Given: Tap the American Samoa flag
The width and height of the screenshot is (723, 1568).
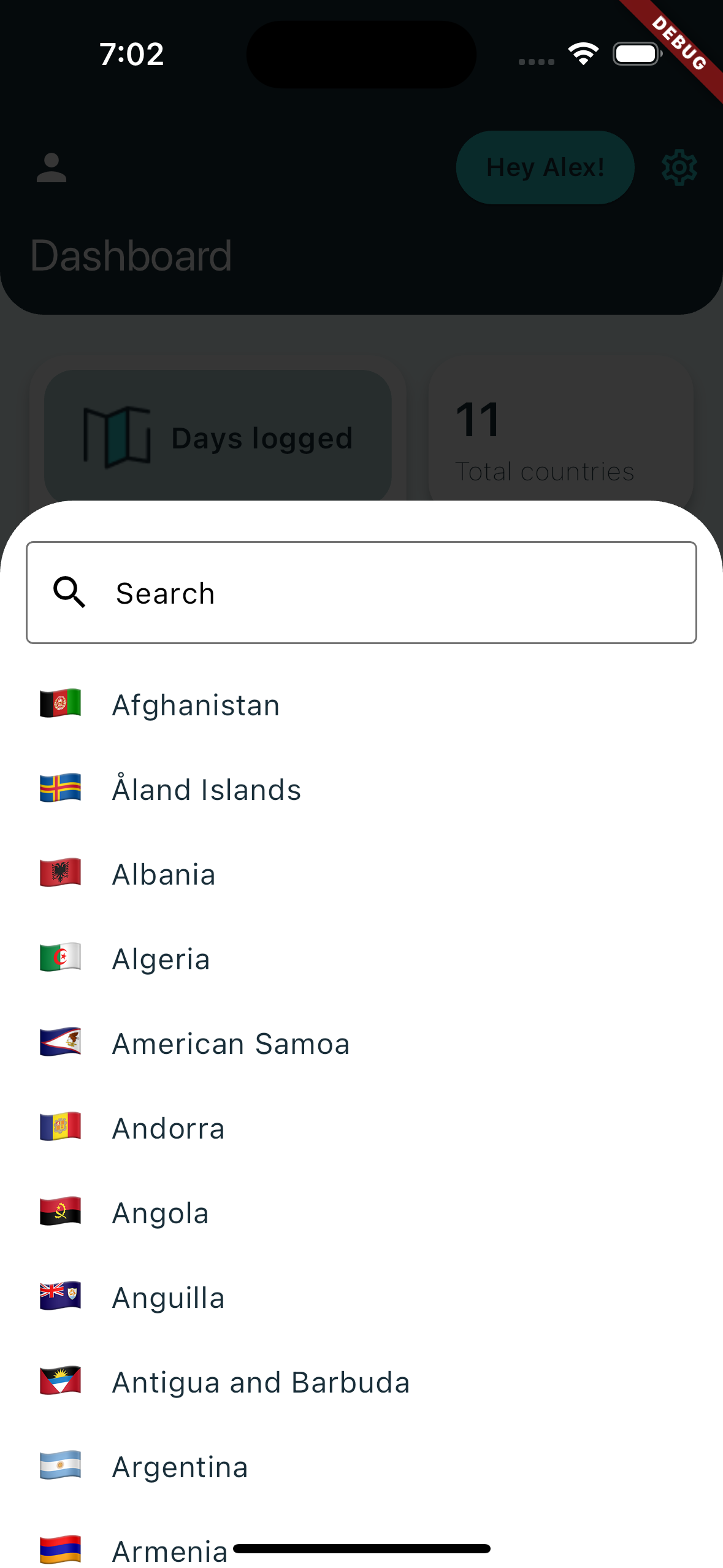Looking at the screenshot, I should 60,1042.
